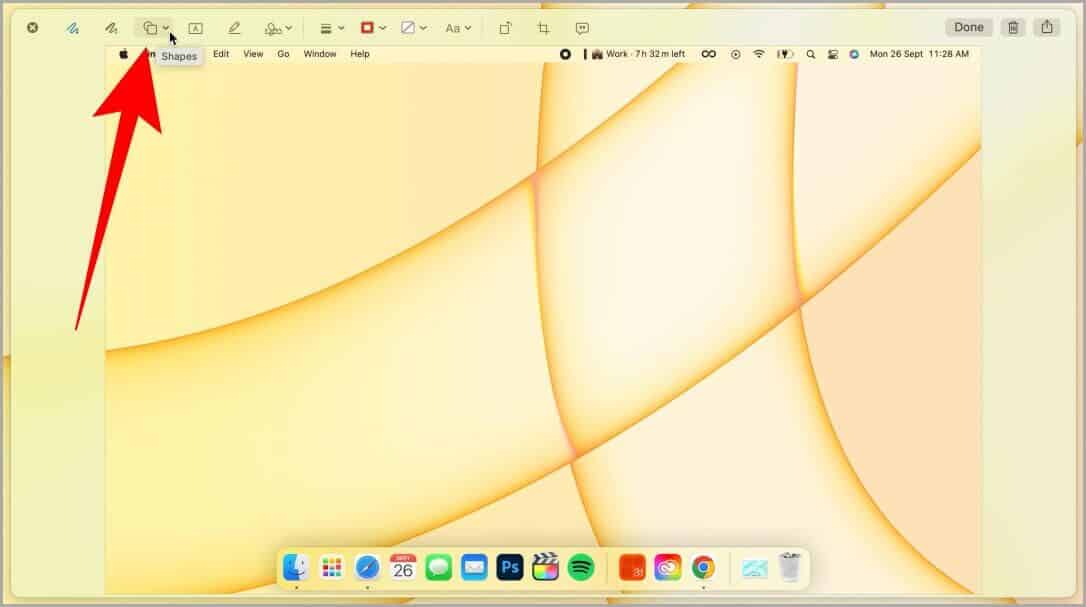This screenshot has height=607, width=1086.
Task: Open the Wi-Fi status menu
Action: point(759,54)
